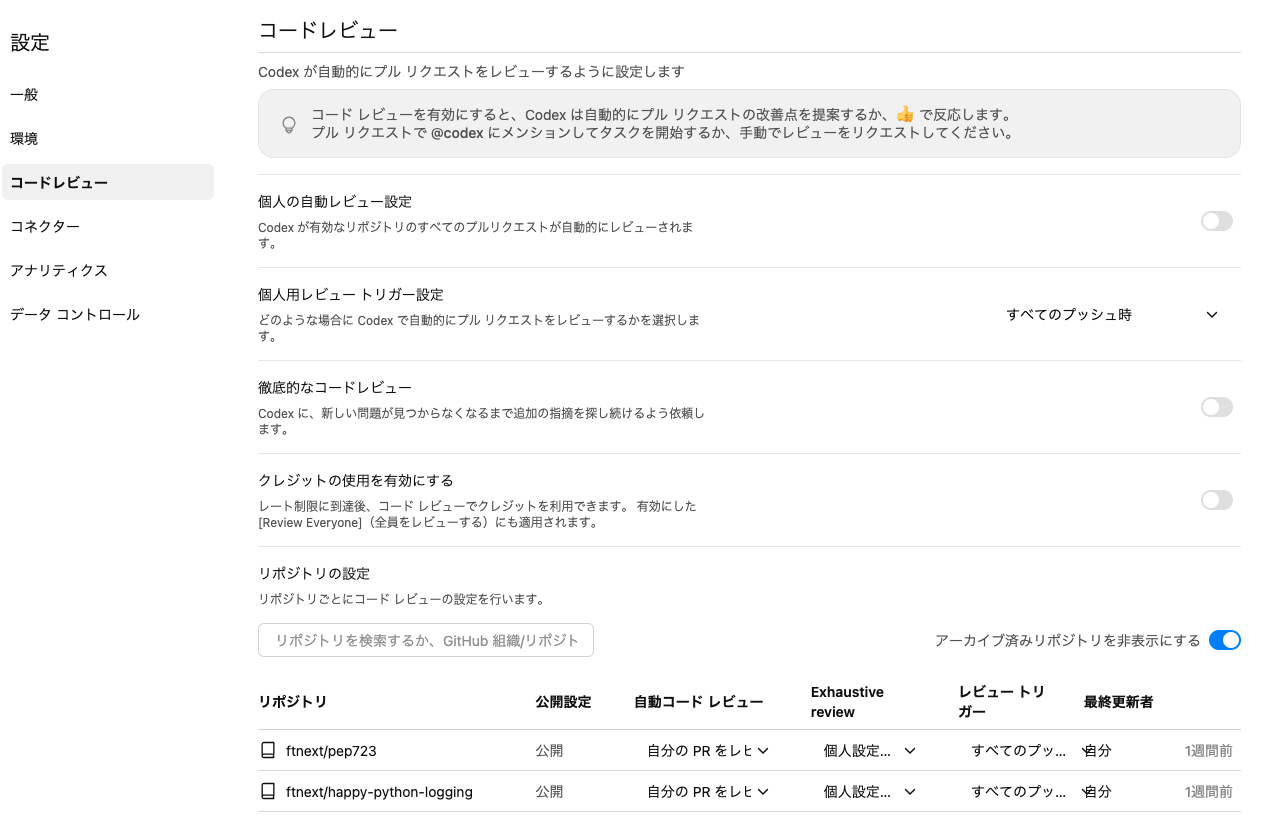The height and width of the screenshot is (836, 1278).
Task: Click the 自動コード レビュー column header
Action: (x=699, y=701)
